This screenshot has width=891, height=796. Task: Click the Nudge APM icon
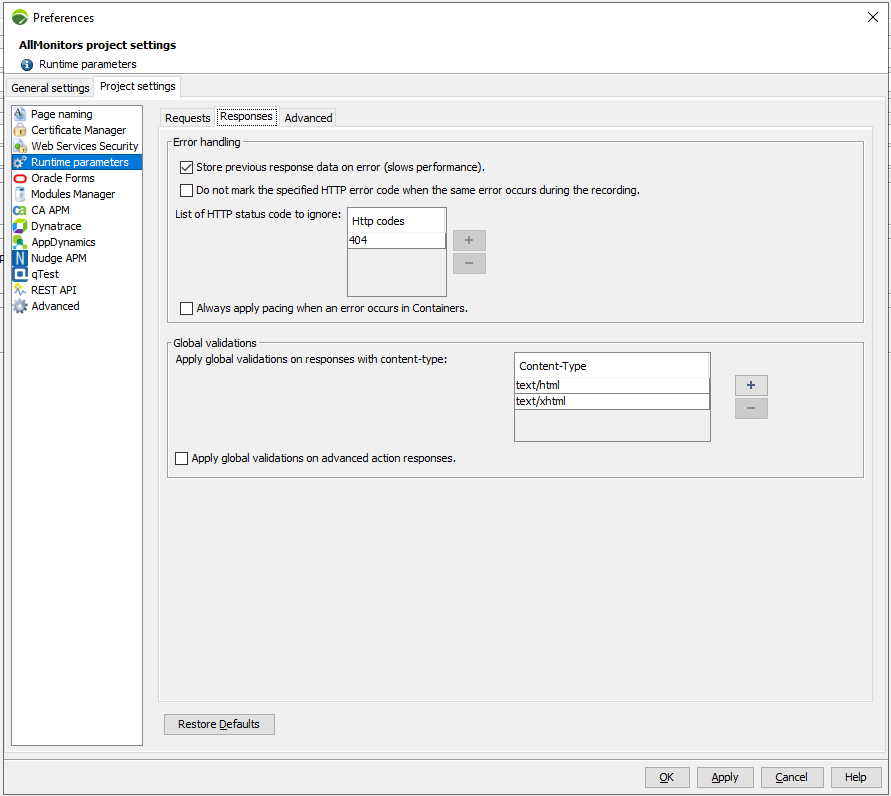pyautogui.click(x=20, y=258)
